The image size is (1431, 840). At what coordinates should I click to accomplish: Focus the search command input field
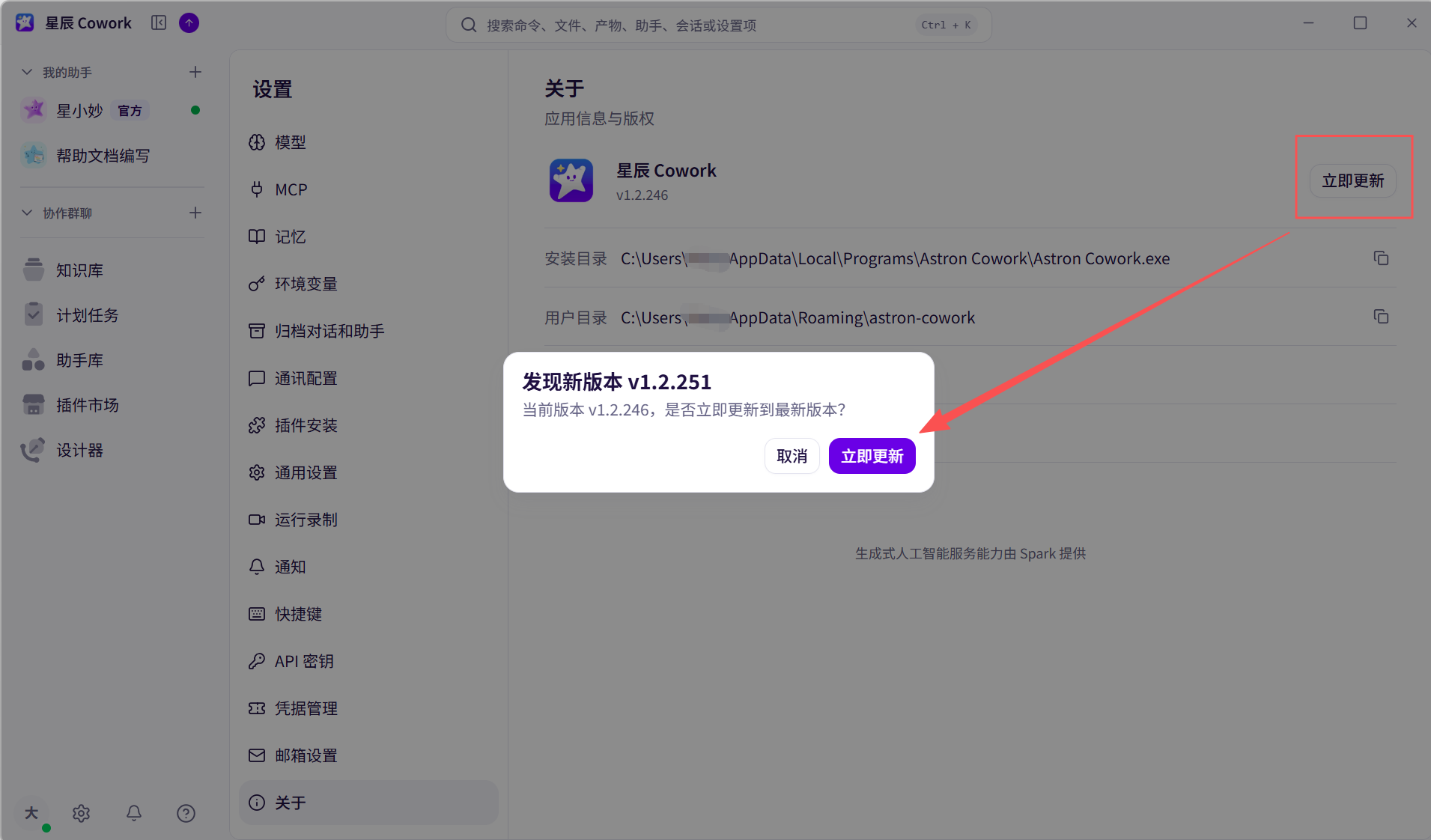tap(719, 25)
